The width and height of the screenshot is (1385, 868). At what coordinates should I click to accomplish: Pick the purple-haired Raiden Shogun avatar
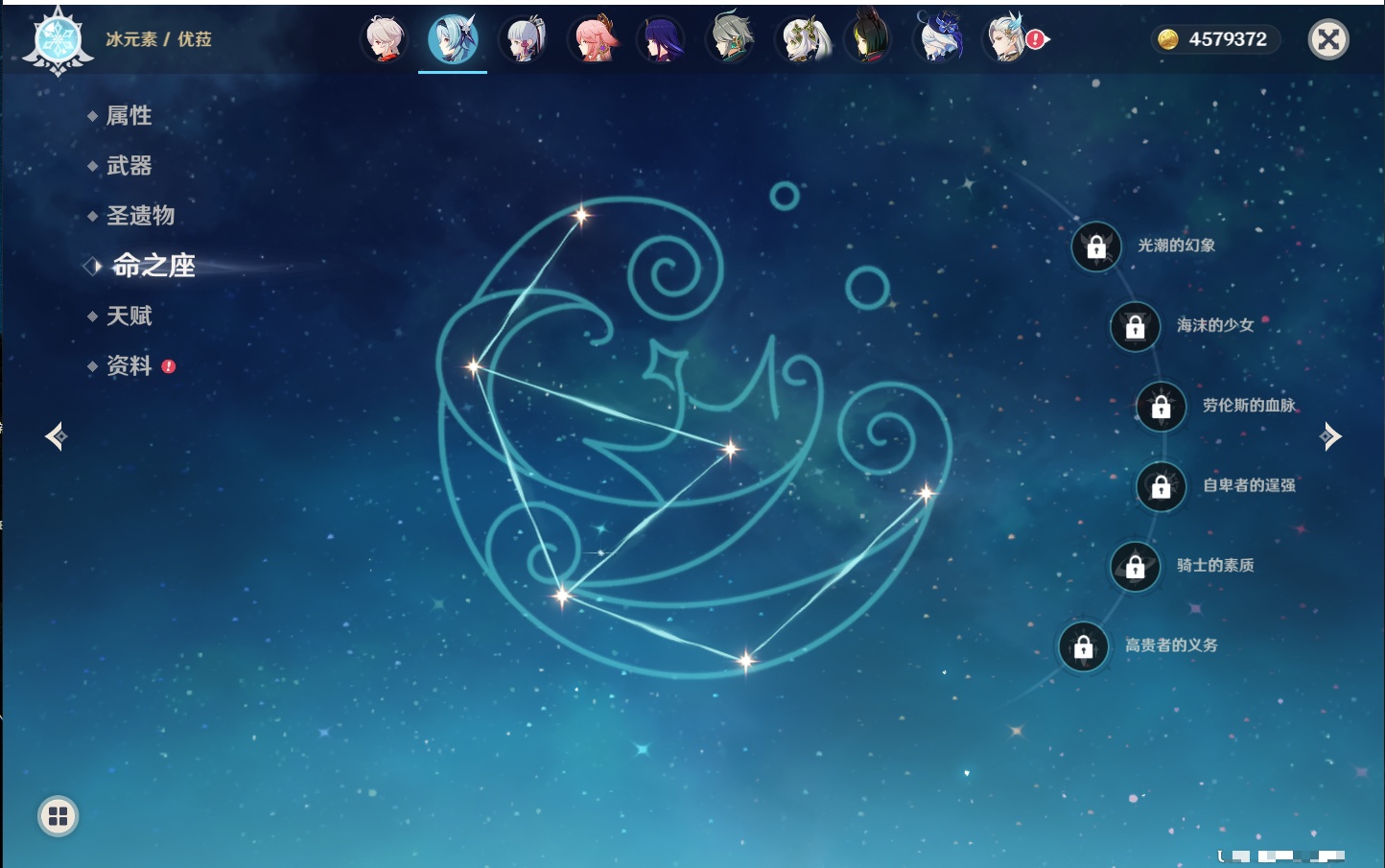coord(662,39)
